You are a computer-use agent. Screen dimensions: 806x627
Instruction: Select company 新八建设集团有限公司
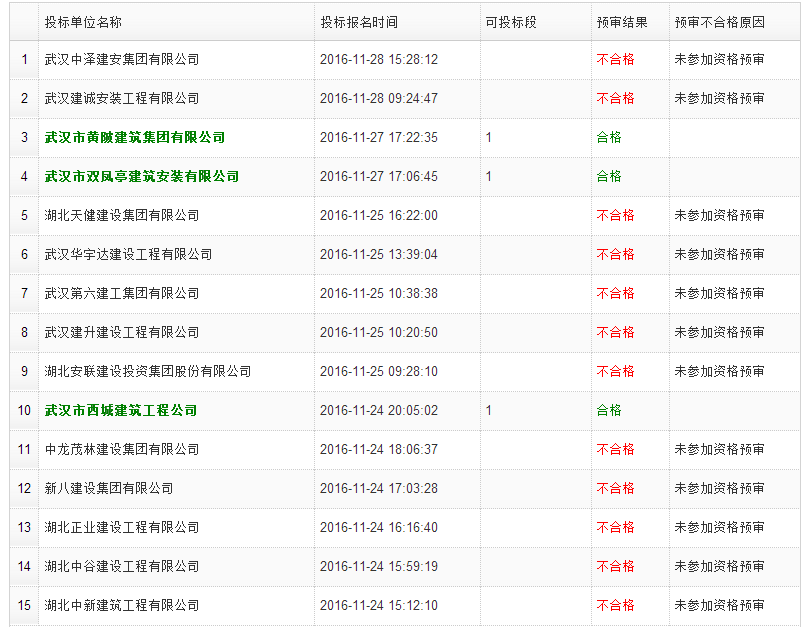click(x=108, y=488)
